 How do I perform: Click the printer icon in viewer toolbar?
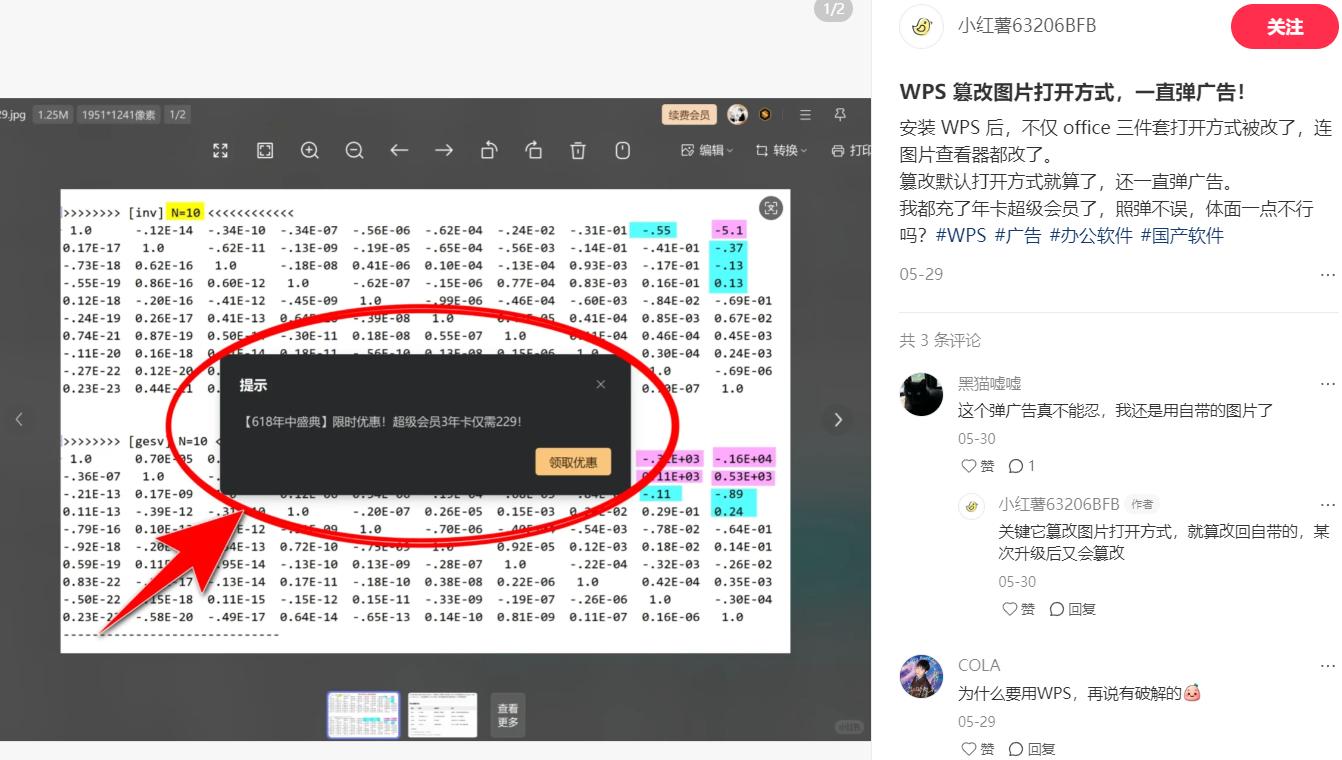(838, 150)
